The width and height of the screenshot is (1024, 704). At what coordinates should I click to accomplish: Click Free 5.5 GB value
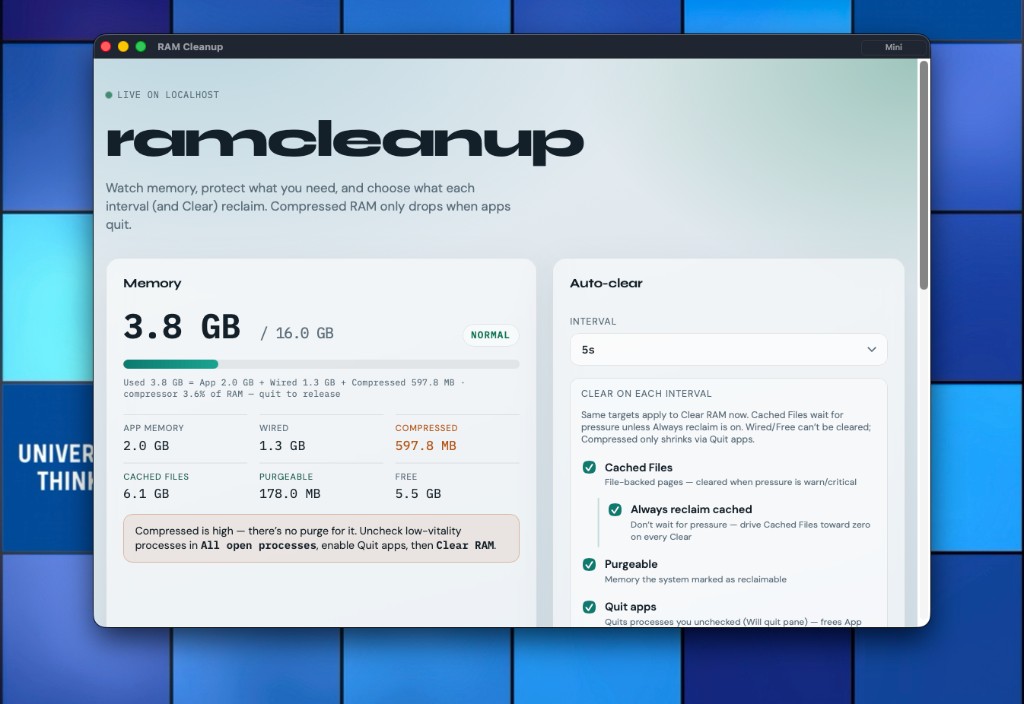click(x=418, y=494)
